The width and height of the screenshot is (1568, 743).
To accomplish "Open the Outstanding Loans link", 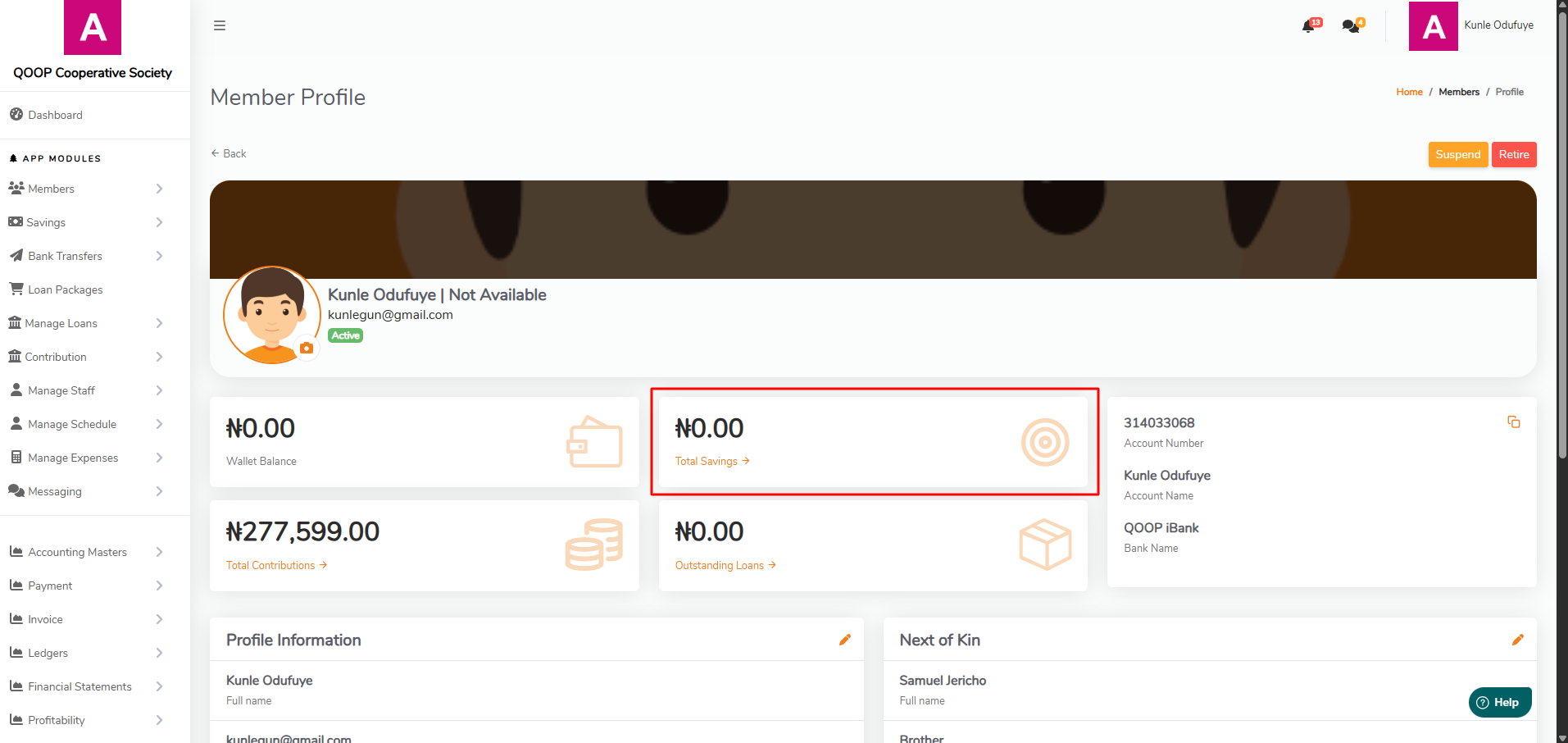I will point(725,565).
